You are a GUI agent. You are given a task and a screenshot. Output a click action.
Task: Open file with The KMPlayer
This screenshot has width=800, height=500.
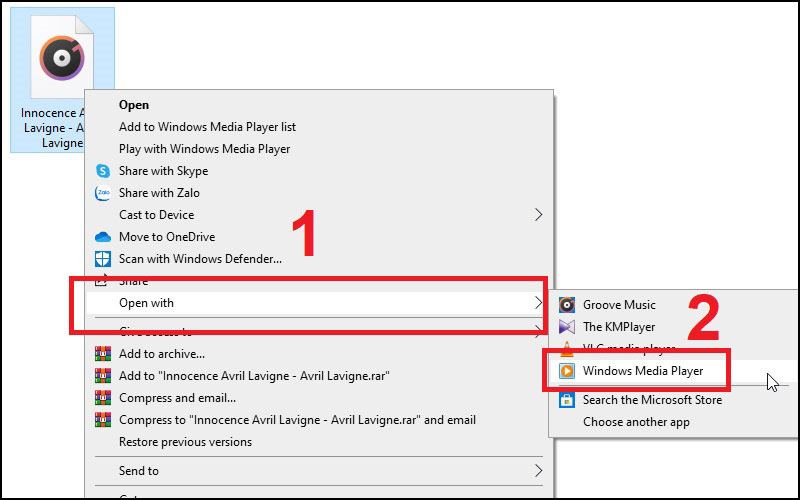(673, 327)
